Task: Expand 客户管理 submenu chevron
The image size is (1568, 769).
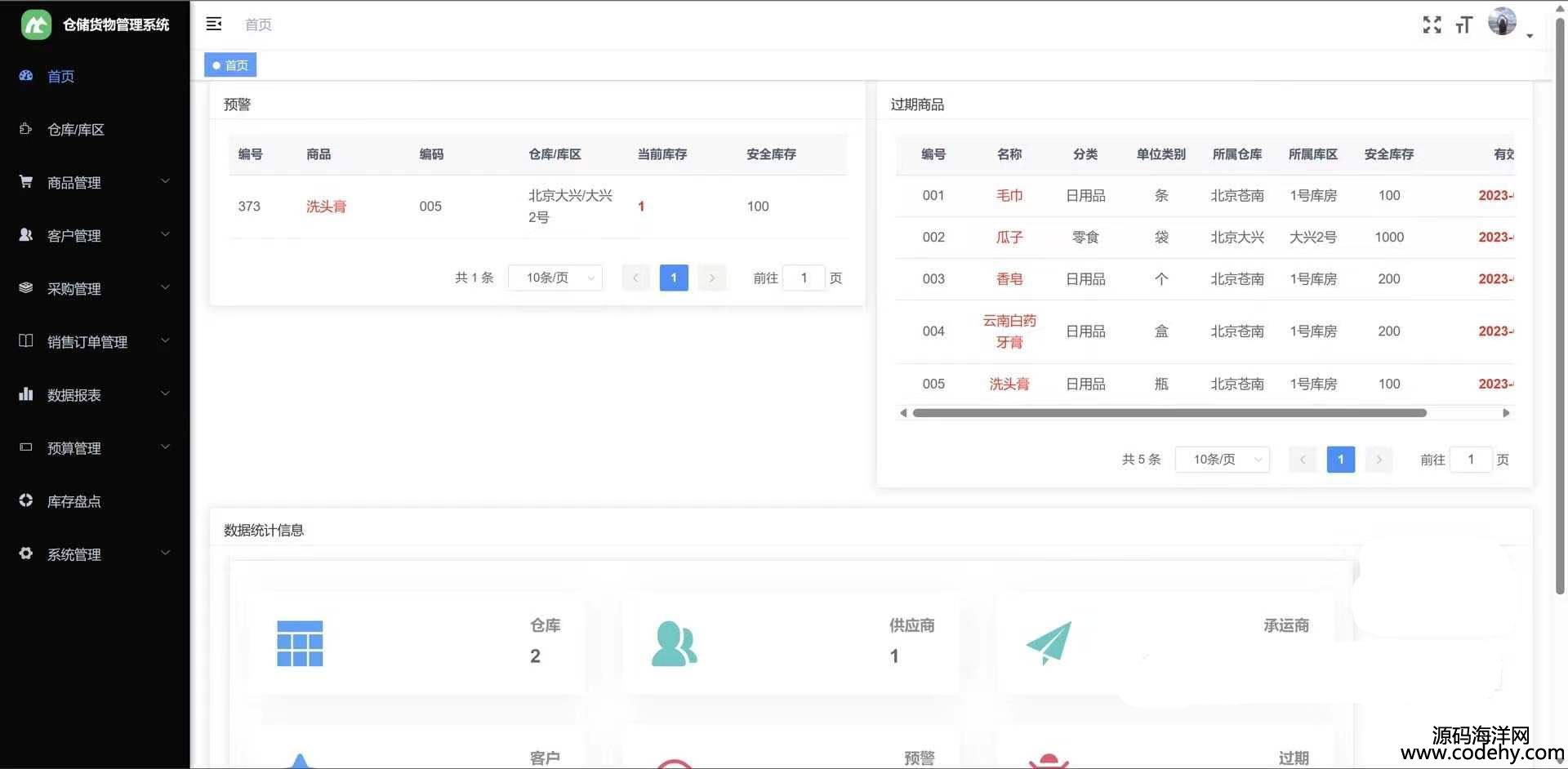Action: click(165, 234)
